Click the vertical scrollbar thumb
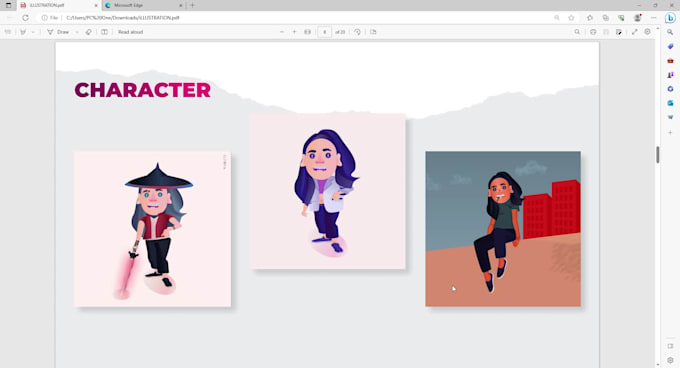Image resolution: width=680 pixels, height=368 pixels. click(657, 155)
